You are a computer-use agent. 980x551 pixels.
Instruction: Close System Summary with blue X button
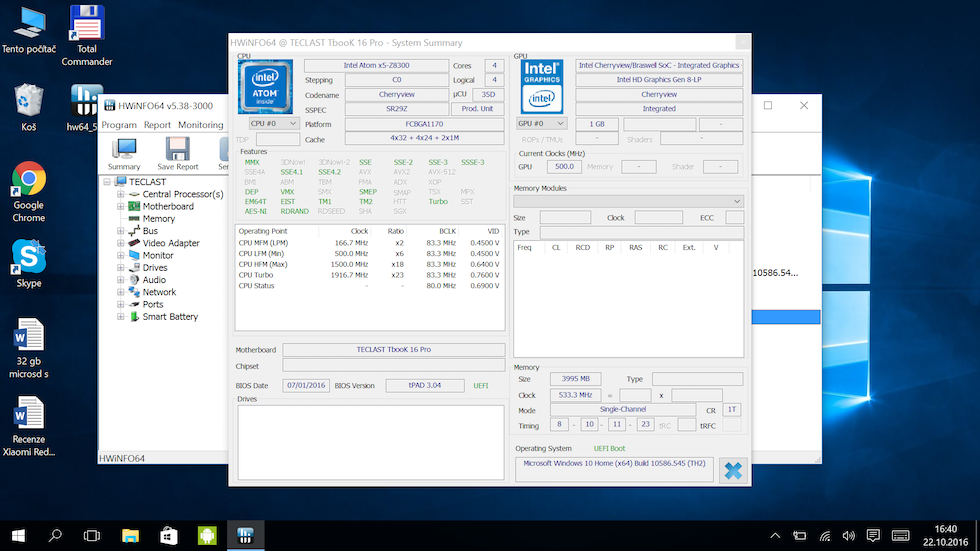click(733, 470)
